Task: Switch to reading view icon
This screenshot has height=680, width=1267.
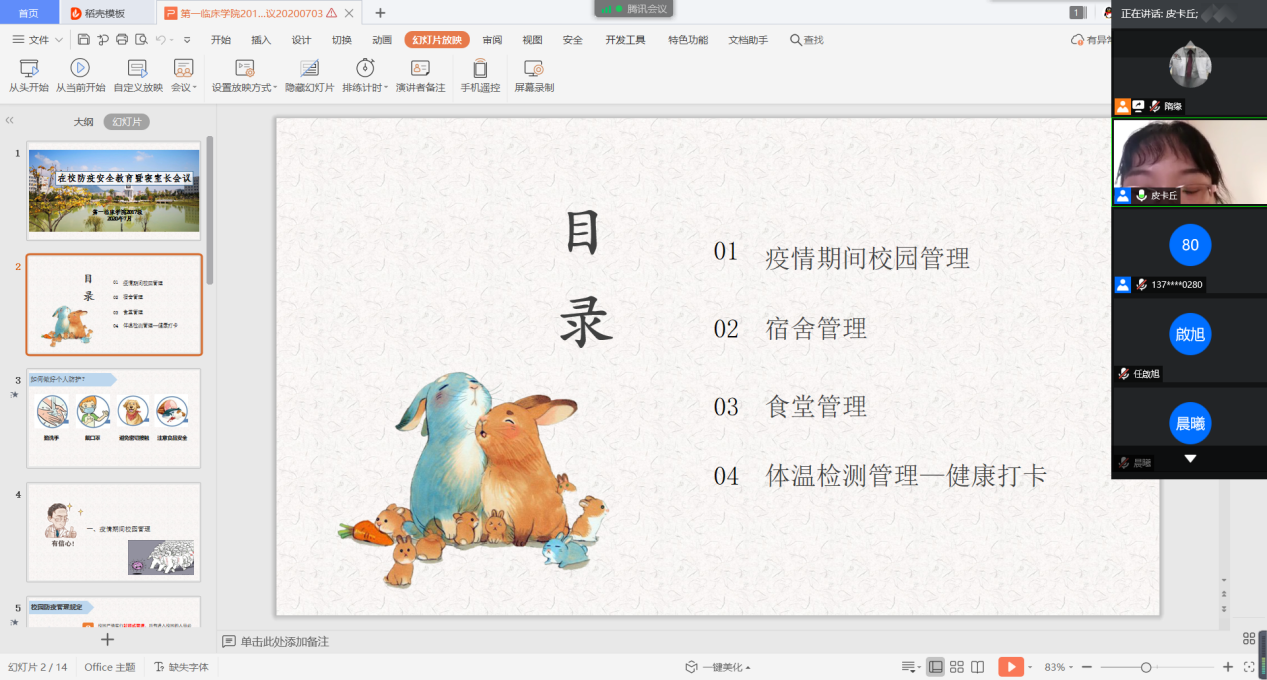Action: click(x=978, y=667)
